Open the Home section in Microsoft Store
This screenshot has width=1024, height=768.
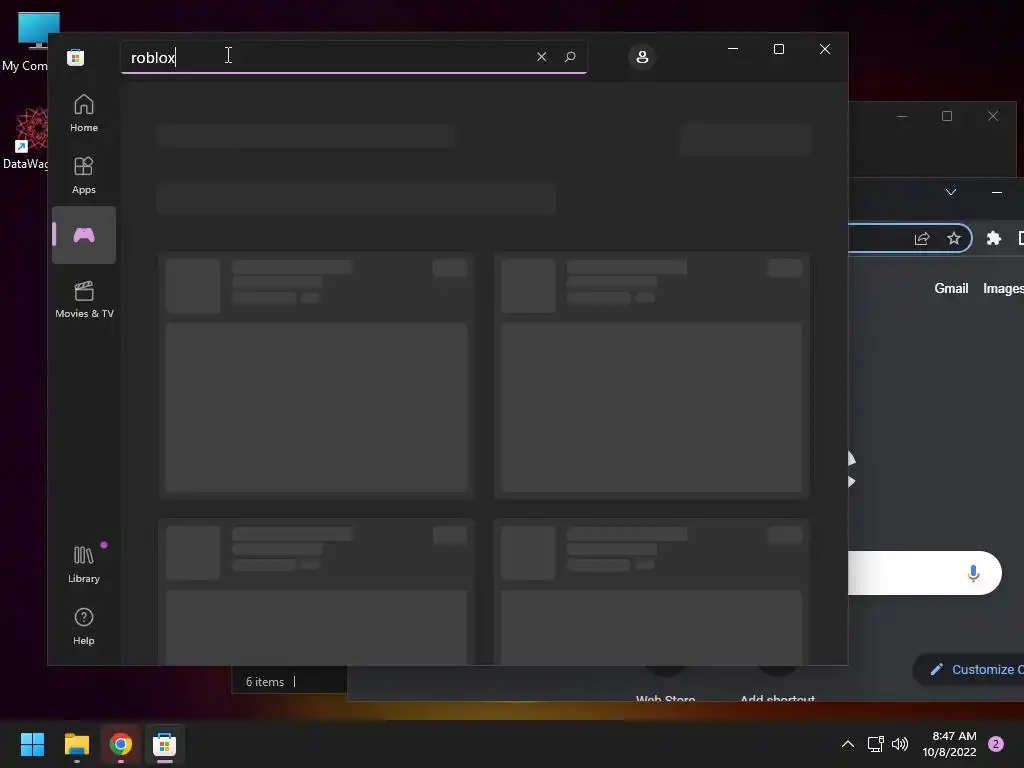(84, 114)
